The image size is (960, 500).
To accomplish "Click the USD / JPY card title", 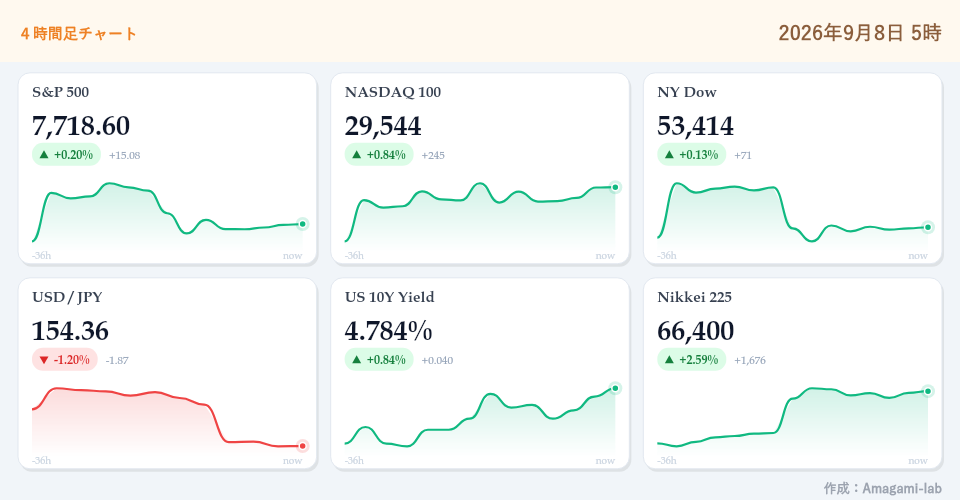I will [67, 297].
